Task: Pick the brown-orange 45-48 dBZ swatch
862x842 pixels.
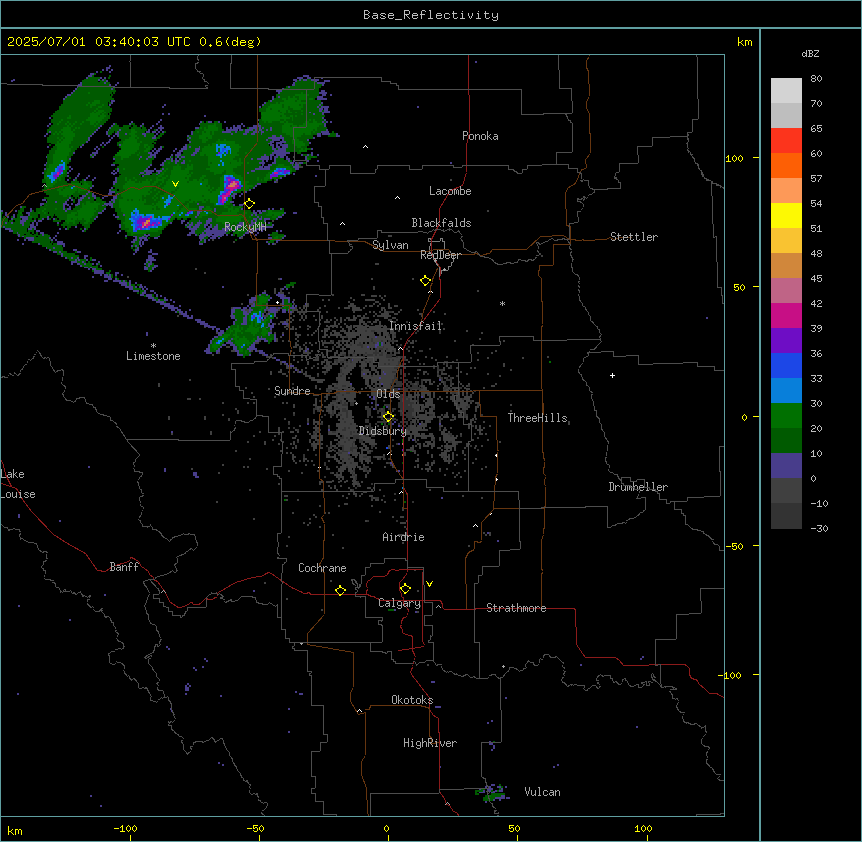Action: 786,266
